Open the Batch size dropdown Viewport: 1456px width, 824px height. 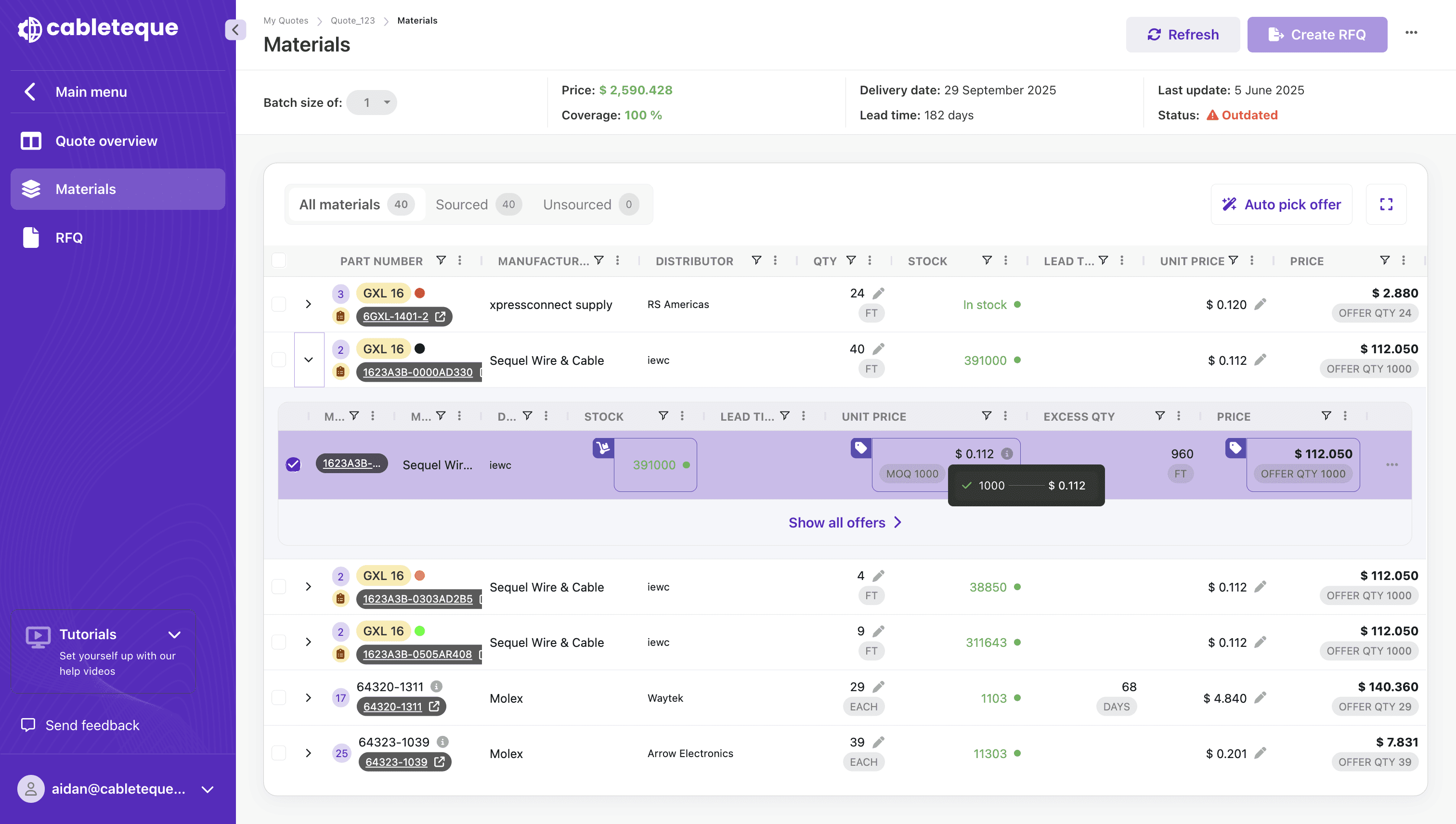(372, 103)
